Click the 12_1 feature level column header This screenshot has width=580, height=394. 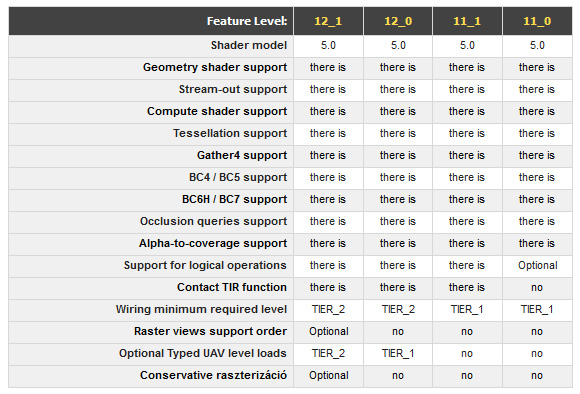(x=328, y=21)
